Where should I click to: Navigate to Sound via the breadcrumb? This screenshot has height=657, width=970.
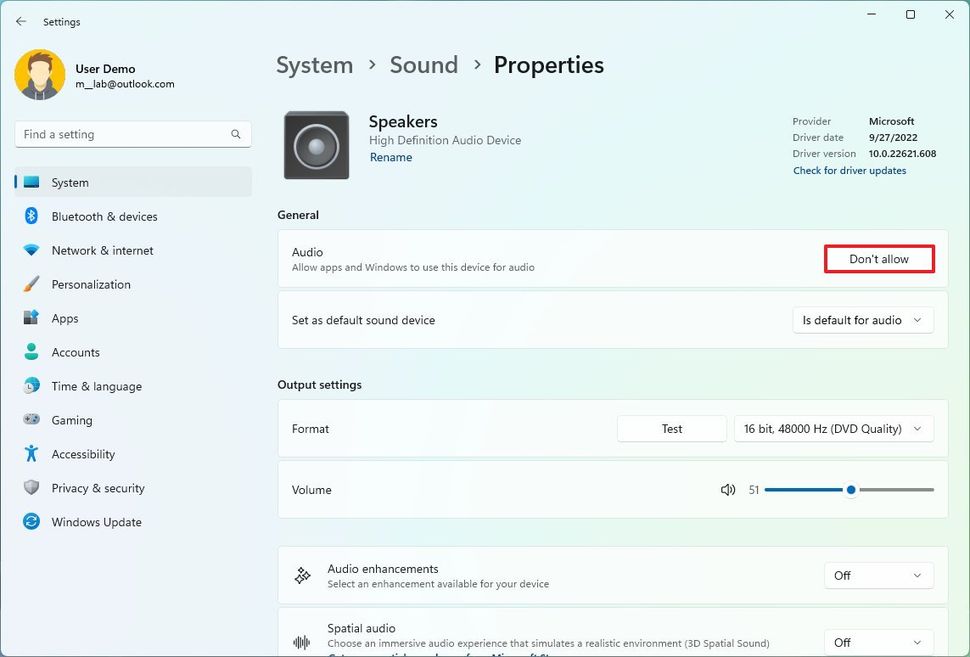point(423,64)
